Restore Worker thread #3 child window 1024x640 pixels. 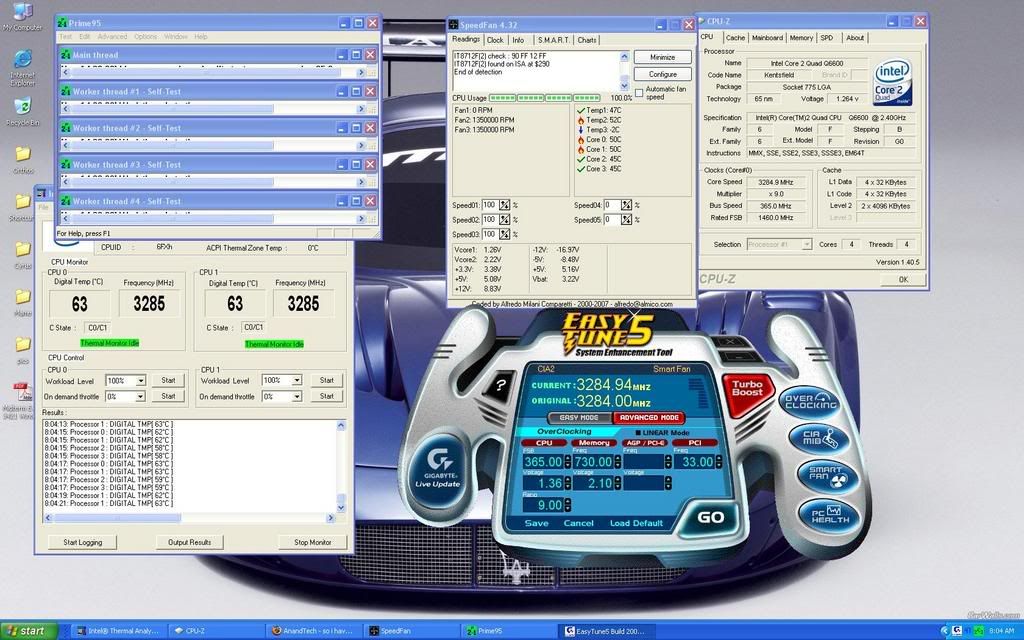357,165
